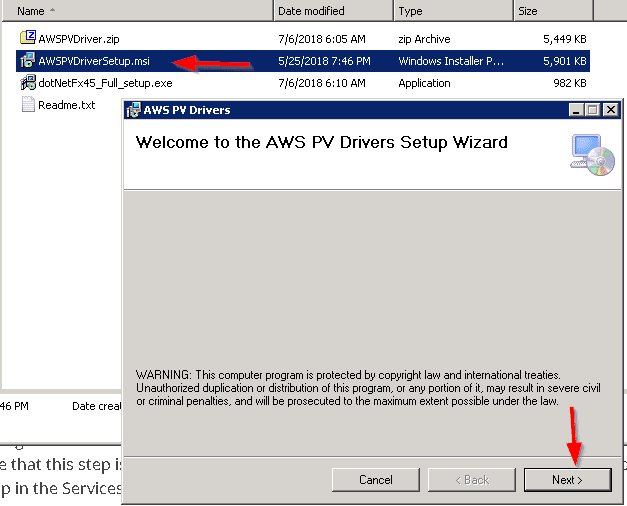Click the AWSPVDriverSetup.msi installer icon
The height and width of the screenshot is (506, 627).
tap(28, 60)
